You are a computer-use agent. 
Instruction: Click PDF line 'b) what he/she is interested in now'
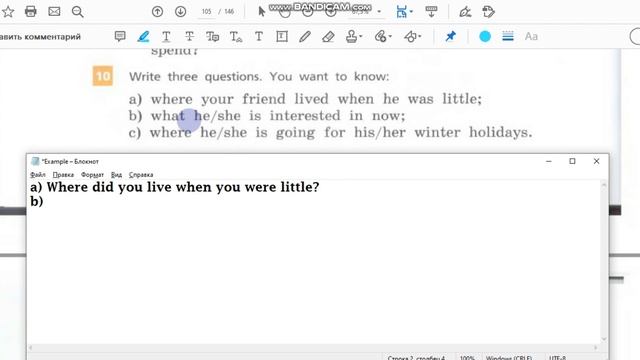tap(267, 116)
